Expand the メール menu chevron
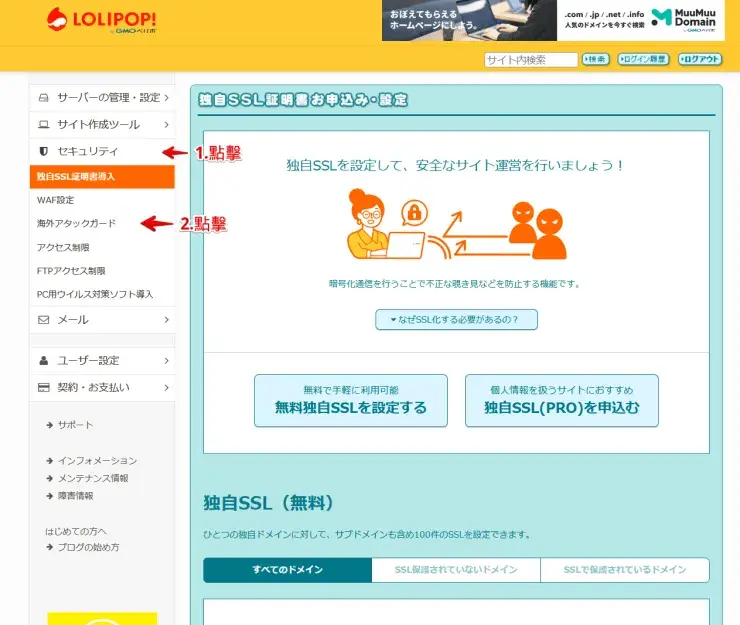The height and width of the screenshot is (625, 740). click(x=167, y=320)
